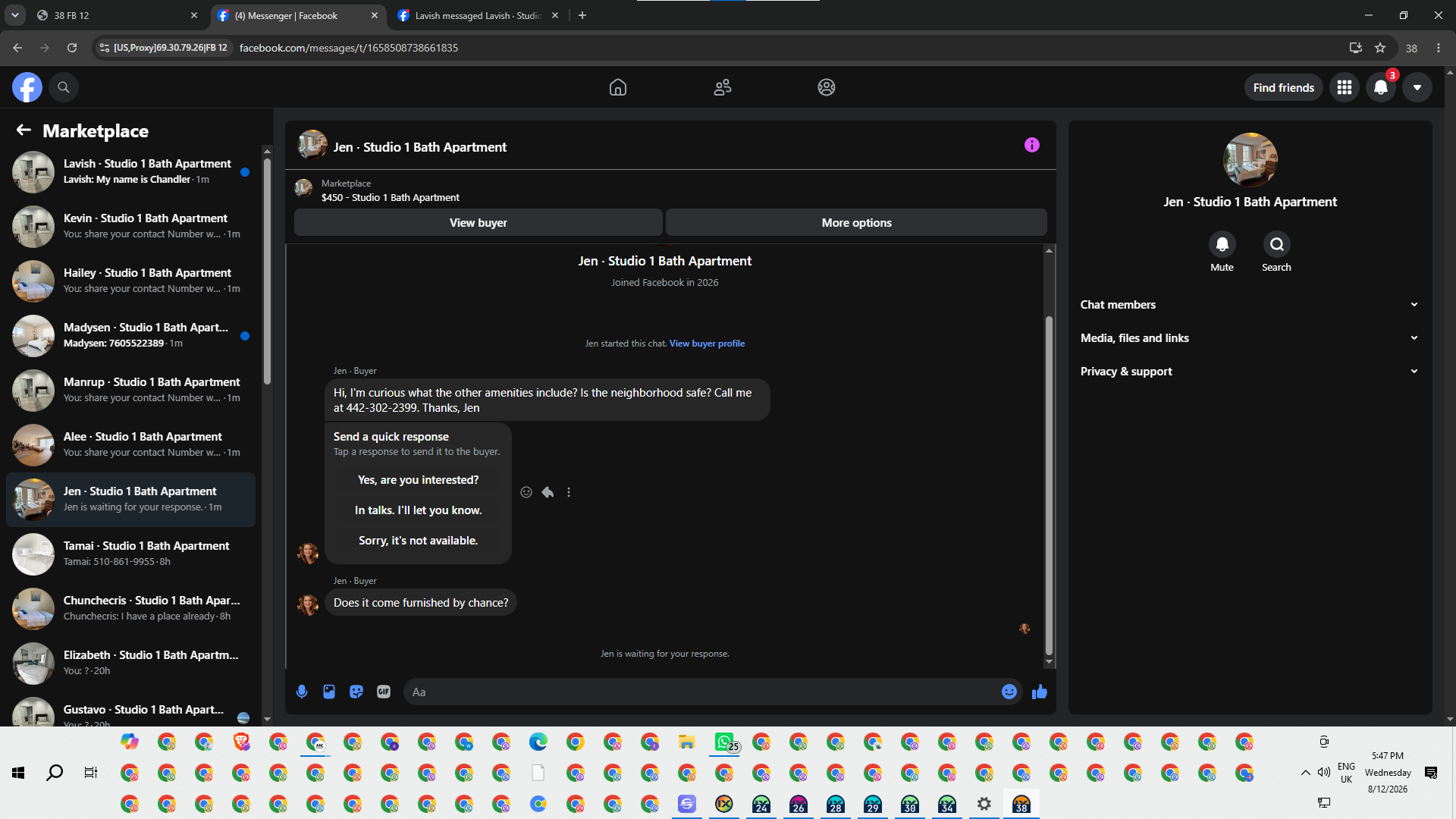
Task: Open the Windows notification center icon
Action: click(x=1431, y=773)
